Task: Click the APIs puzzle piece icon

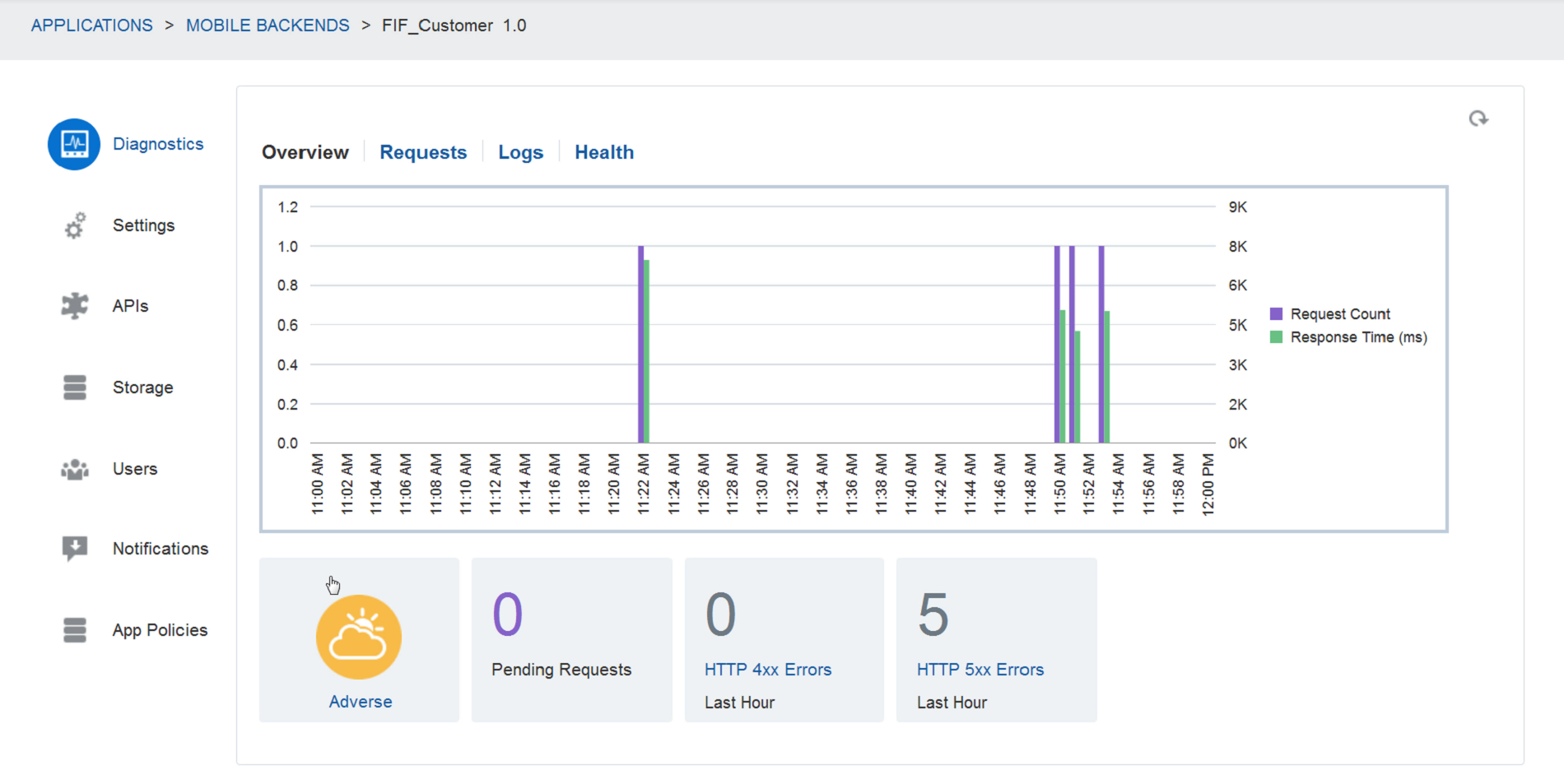Action: pyautogui.click(x=75, y=306)
